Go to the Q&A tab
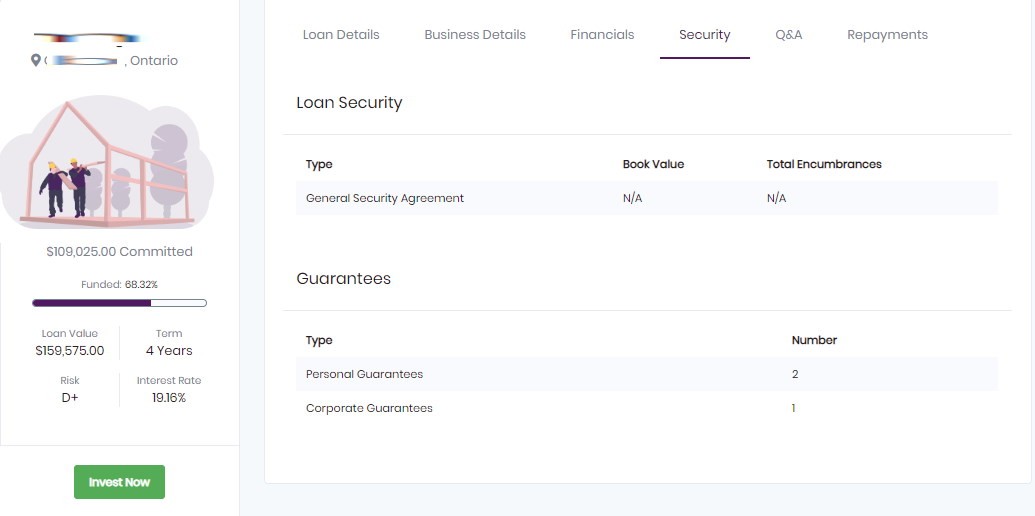 click(x=788, y=35)
